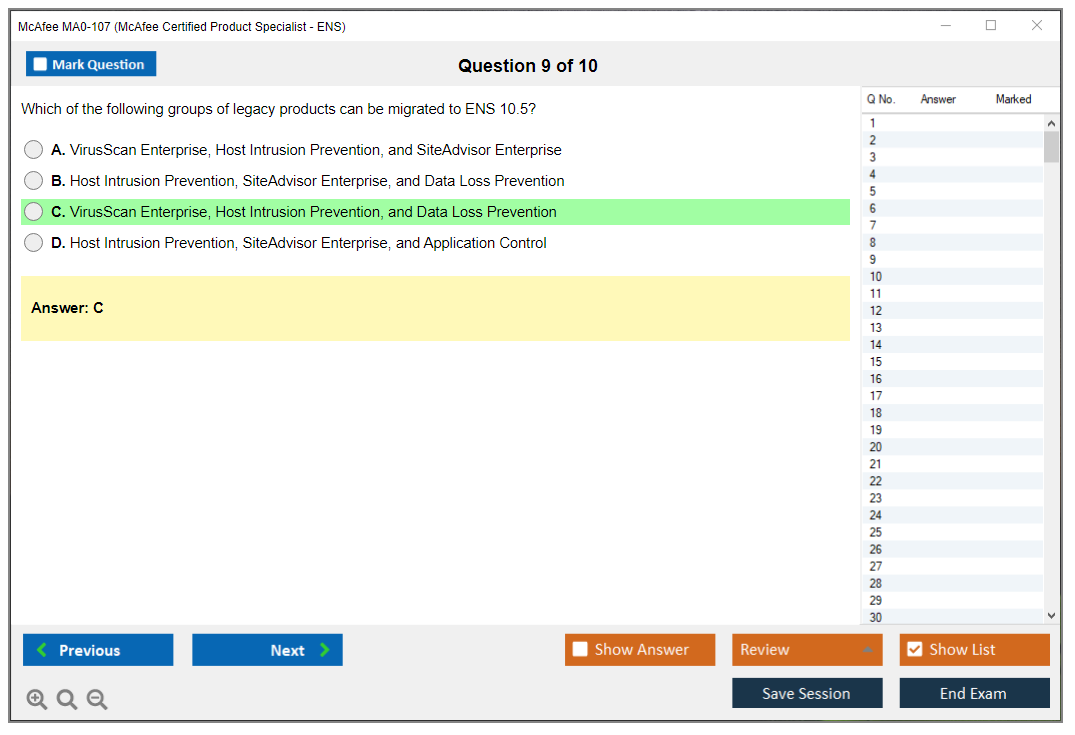Choose highlighted option C radio button
The image size is (1075, 735).
coord(34,212)
